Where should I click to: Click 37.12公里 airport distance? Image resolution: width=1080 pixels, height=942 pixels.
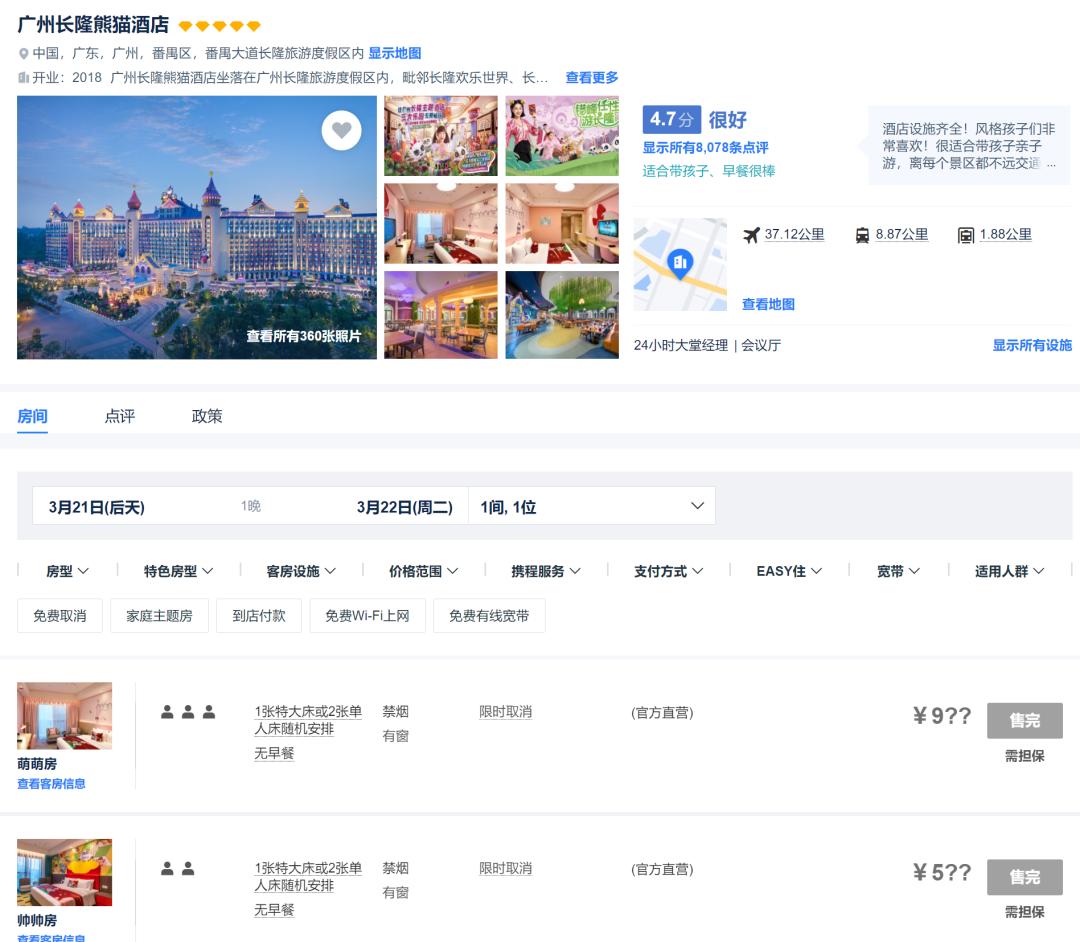[794, 234]
